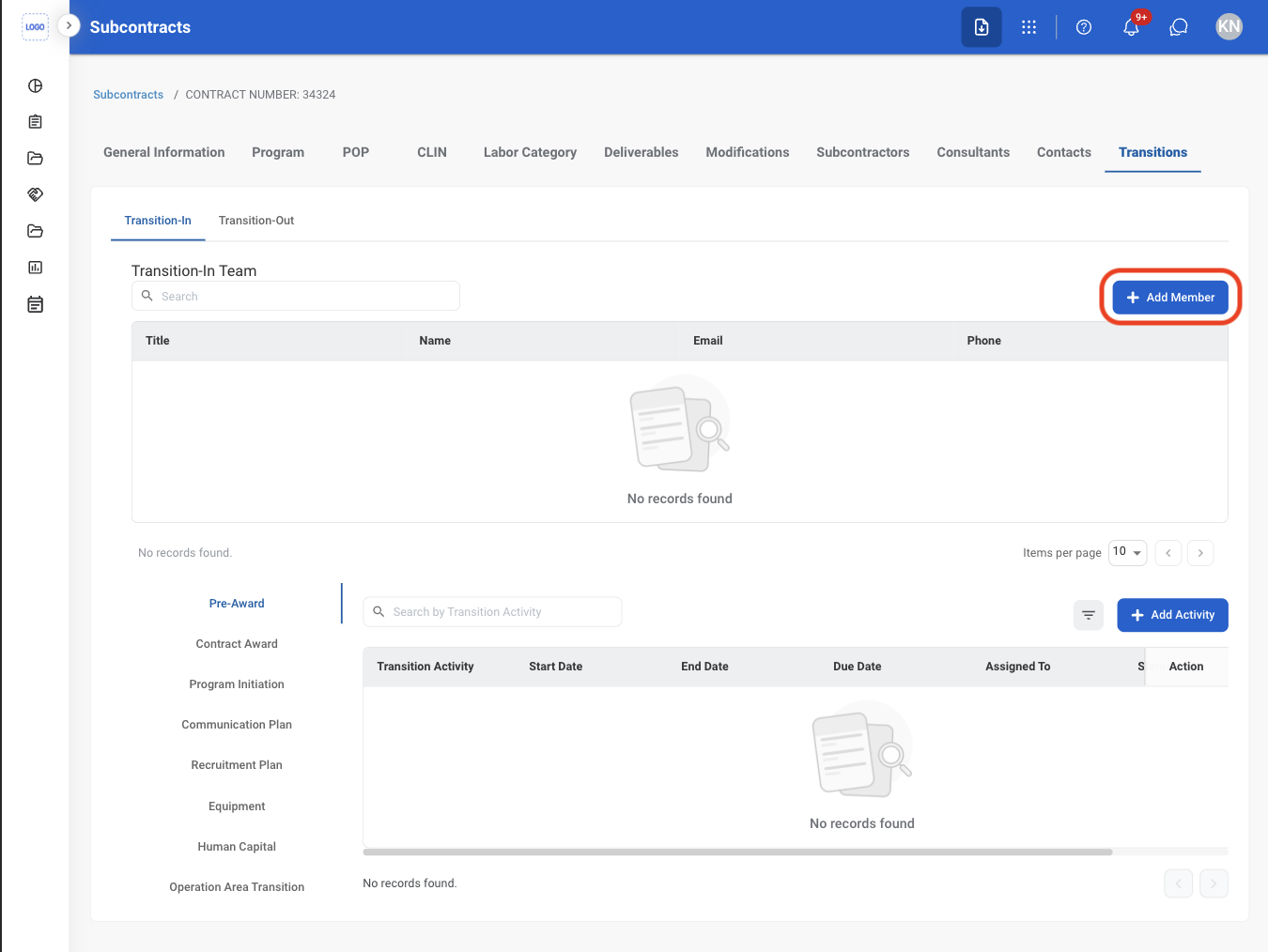Click the activity table horizontal scrollbar
This screenshot has height=952, width=1268.
coord(737,852)
